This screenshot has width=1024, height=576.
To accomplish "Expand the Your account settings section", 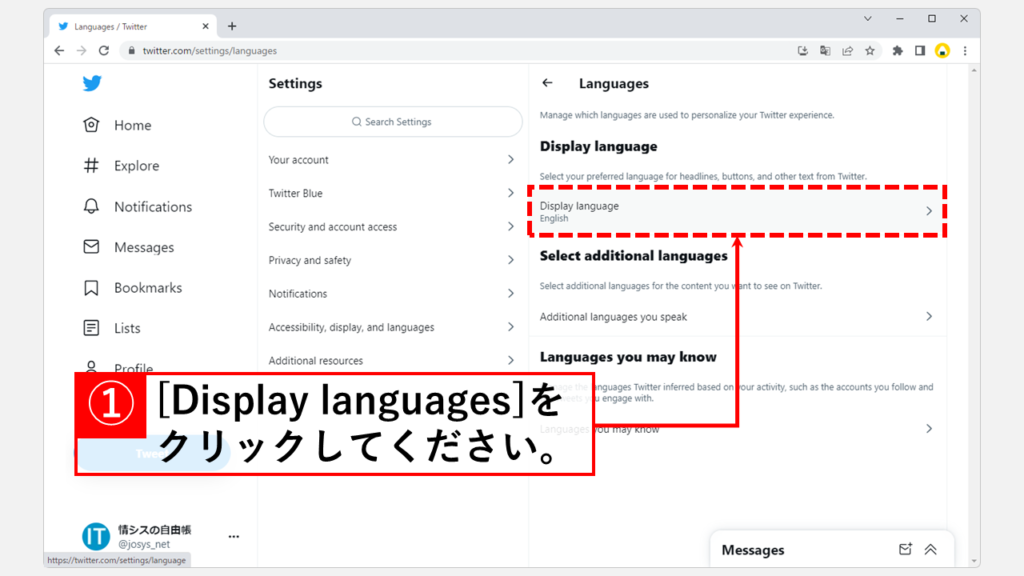I will coord(392,160).
